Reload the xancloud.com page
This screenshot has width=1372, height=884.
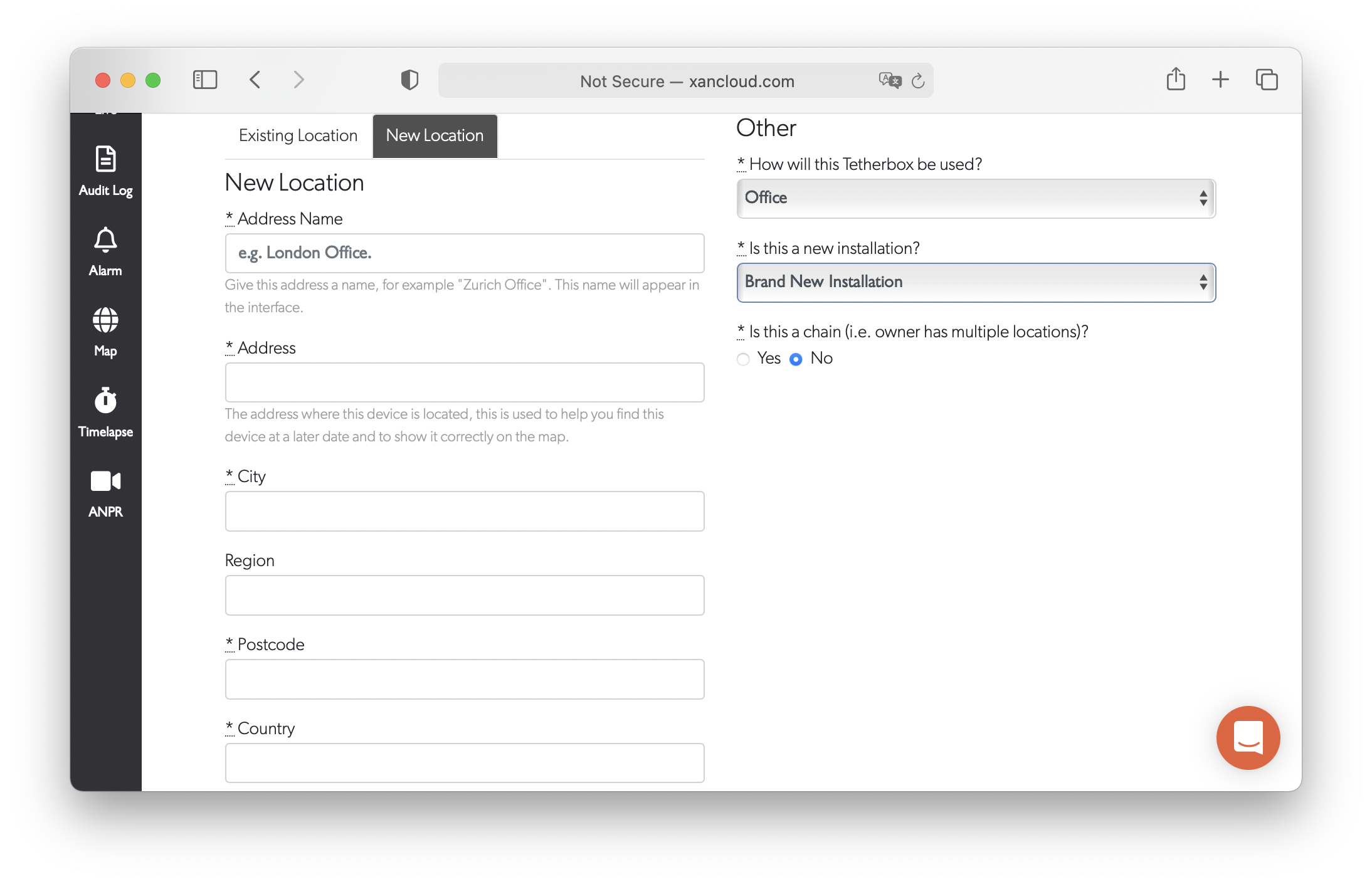pyautogui.click(x=918, y=80)
